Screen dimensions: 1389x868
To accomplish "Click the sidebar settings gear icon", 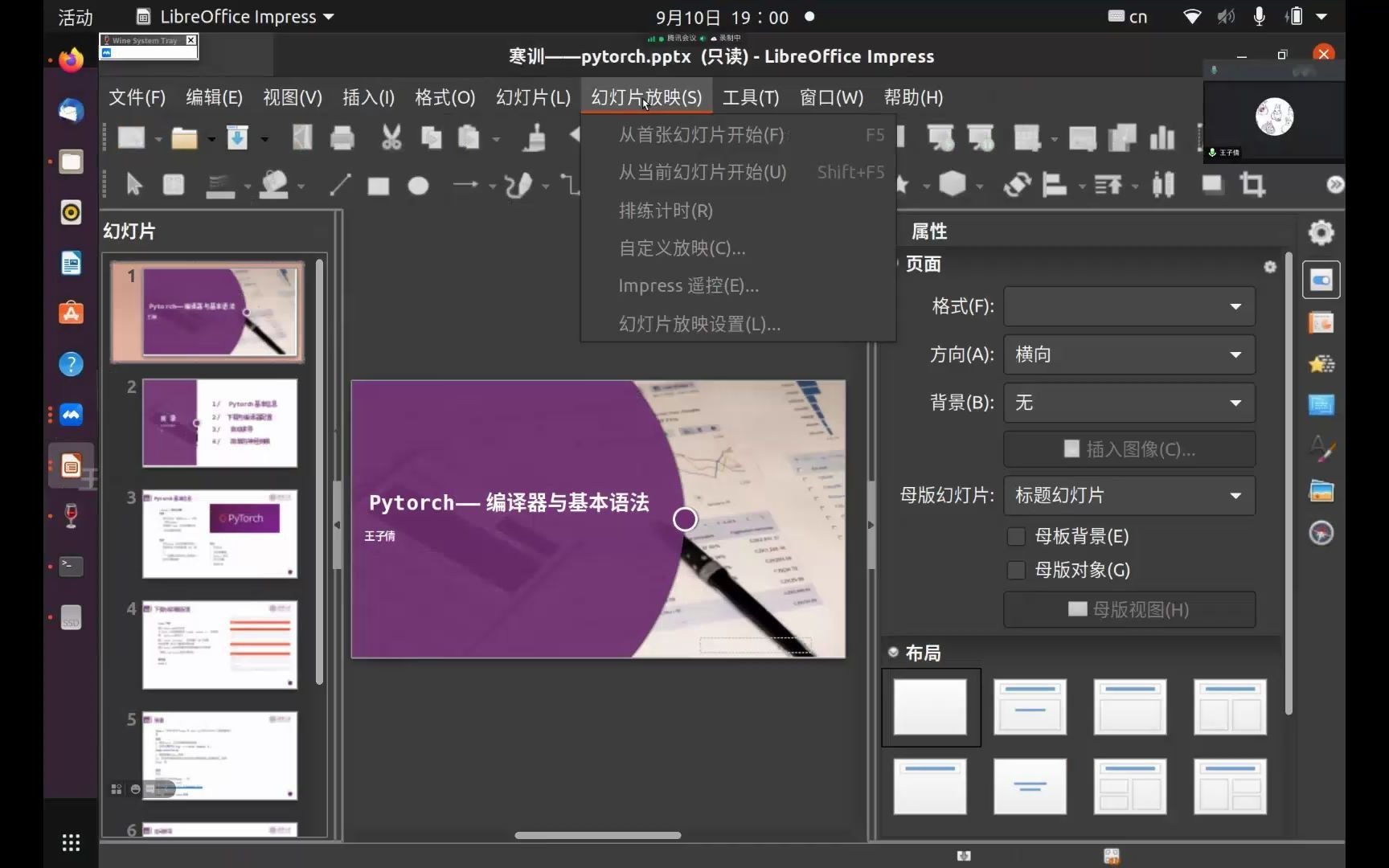I will (x=1321, y=232).
